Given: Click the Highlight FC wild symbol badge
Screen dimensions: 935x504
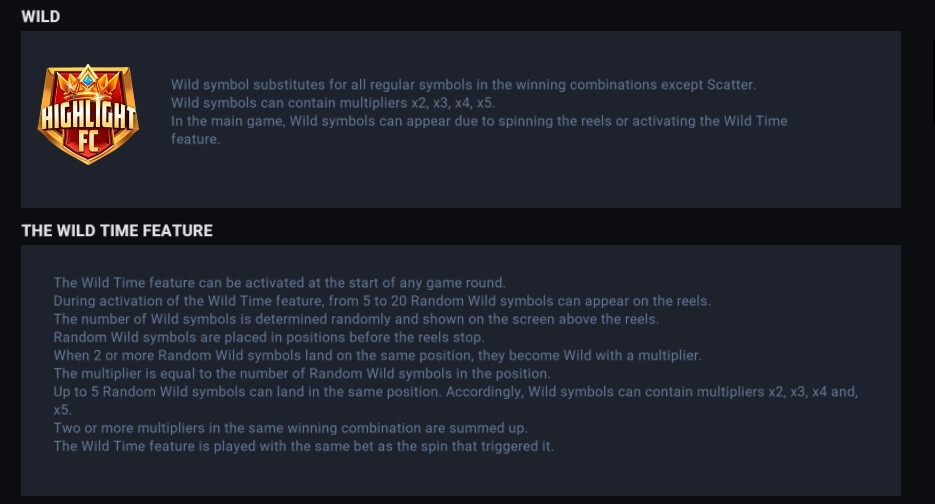Looking at the screenshot, I should point(88,115).
